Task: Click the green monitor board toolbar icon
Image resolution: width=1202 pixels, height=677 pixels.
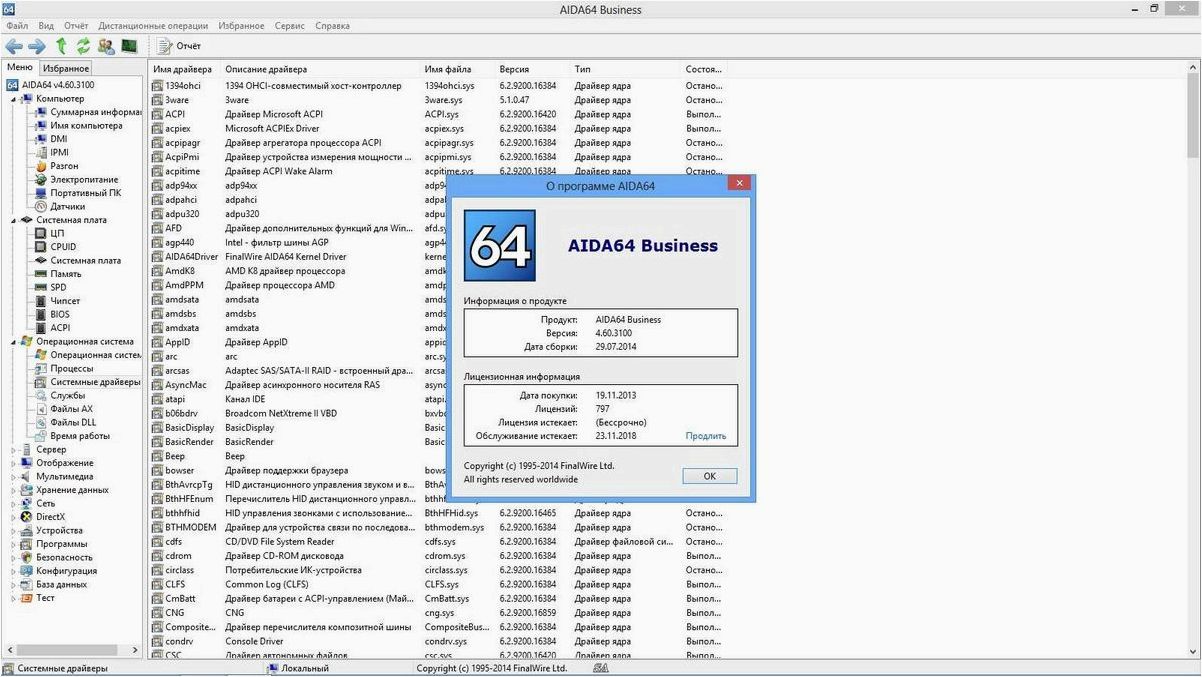Action: [129, 46]
